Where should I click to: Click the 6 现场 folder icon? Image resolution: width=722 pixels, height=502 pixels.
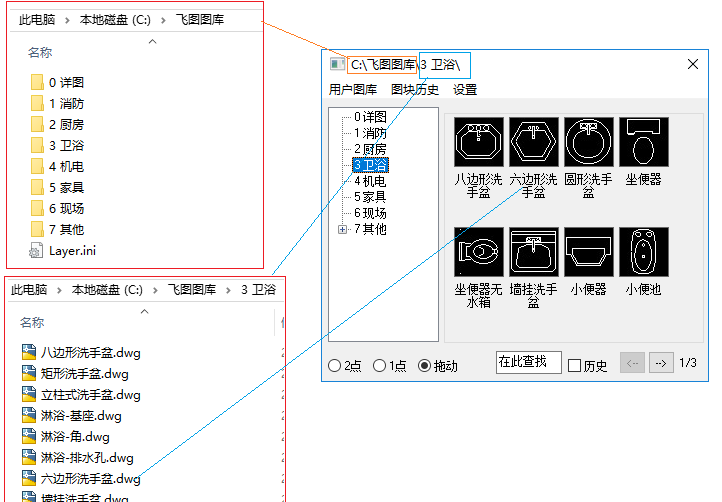point(37,209)
